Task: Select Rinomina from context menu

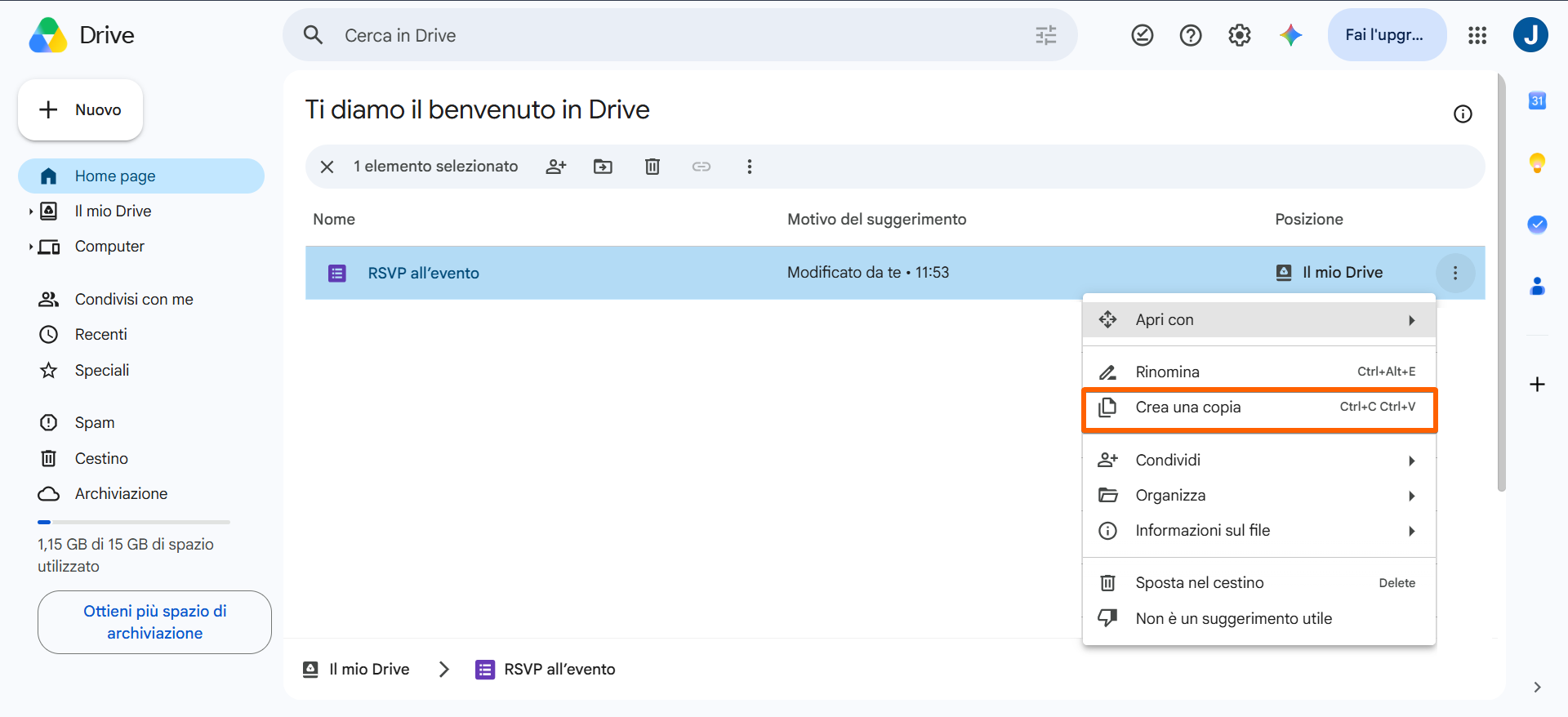Action: pyautogui.click(x=1258, y=372)
